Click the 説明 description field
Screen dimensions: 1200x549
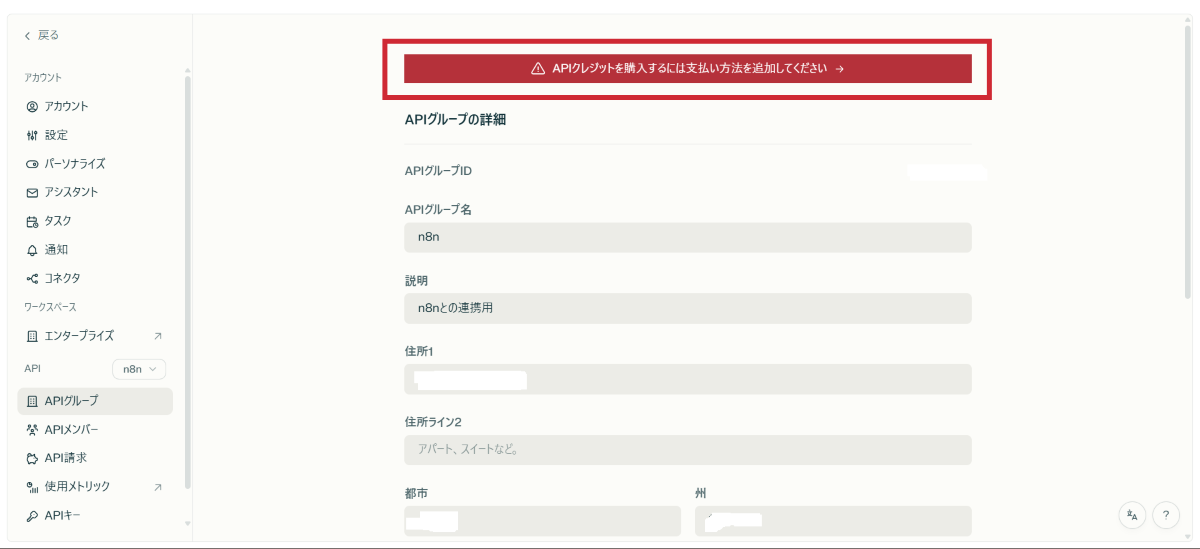(x=687, y=308)
